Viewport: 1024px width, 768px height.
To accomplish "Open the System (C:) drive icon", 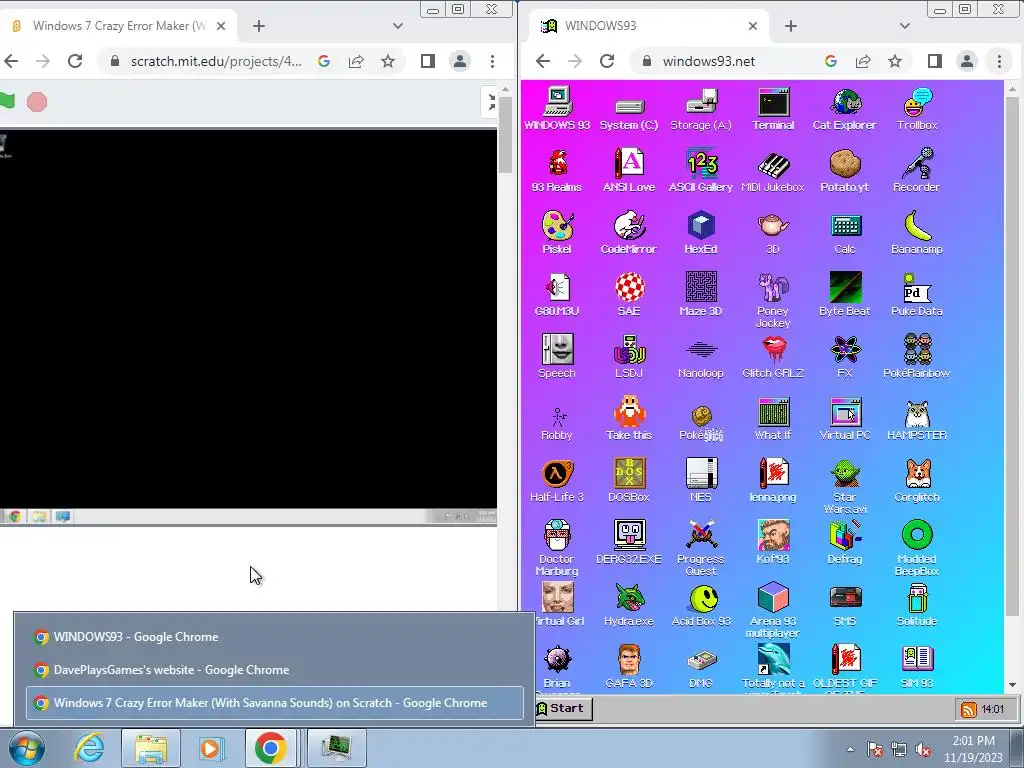I will [x=629, y=112].
